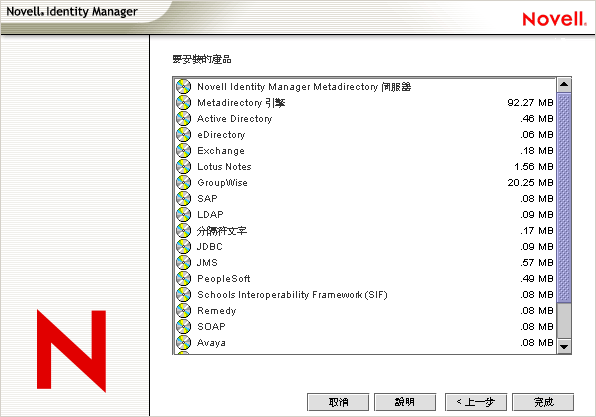Click the 取消 cancel button
The width and height of the screenshot is (596, 417).
click(338, 402)
